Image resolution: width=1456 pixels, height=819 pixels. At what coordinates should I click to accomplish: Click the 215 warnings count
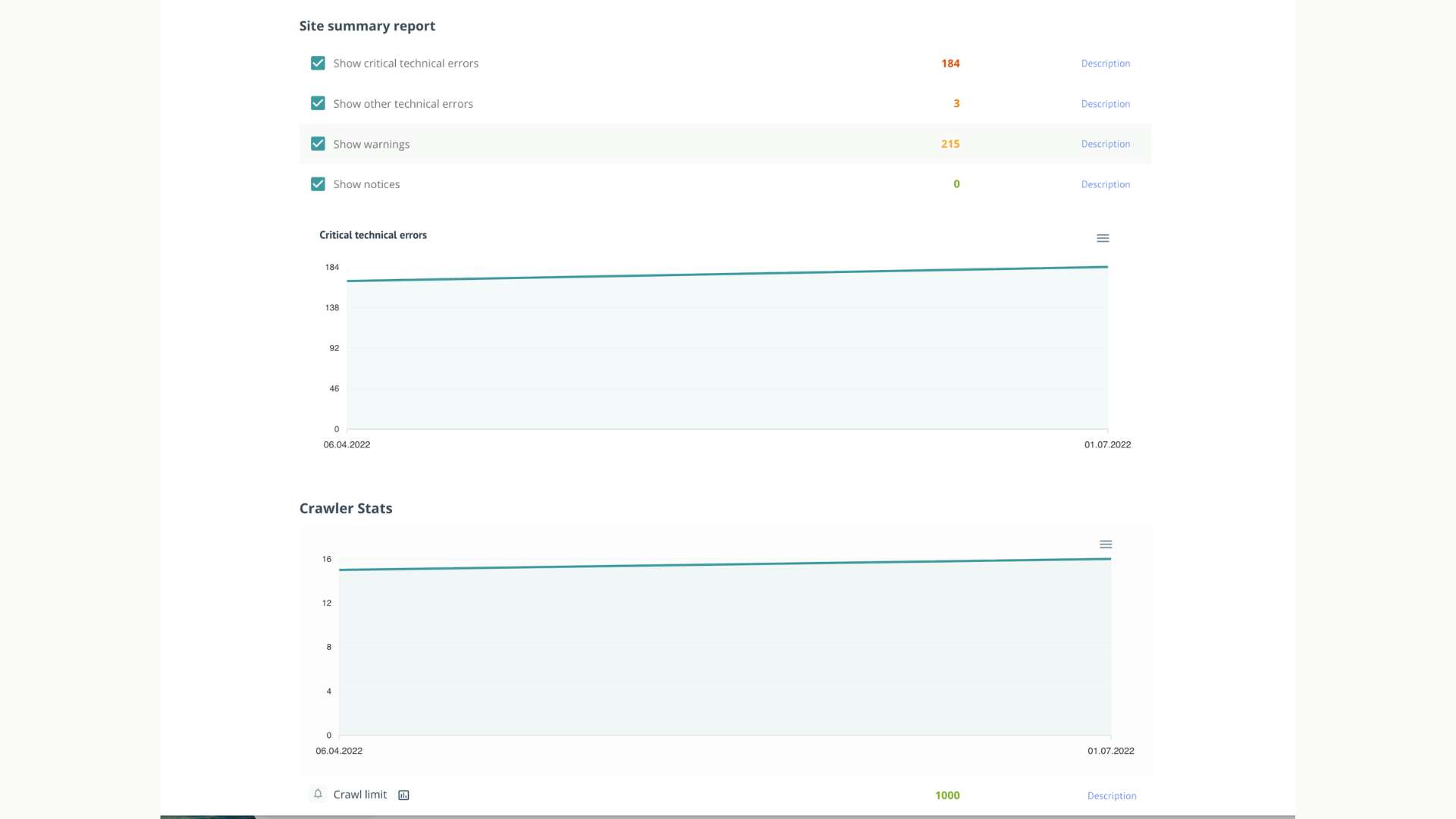tap(950, 143)
